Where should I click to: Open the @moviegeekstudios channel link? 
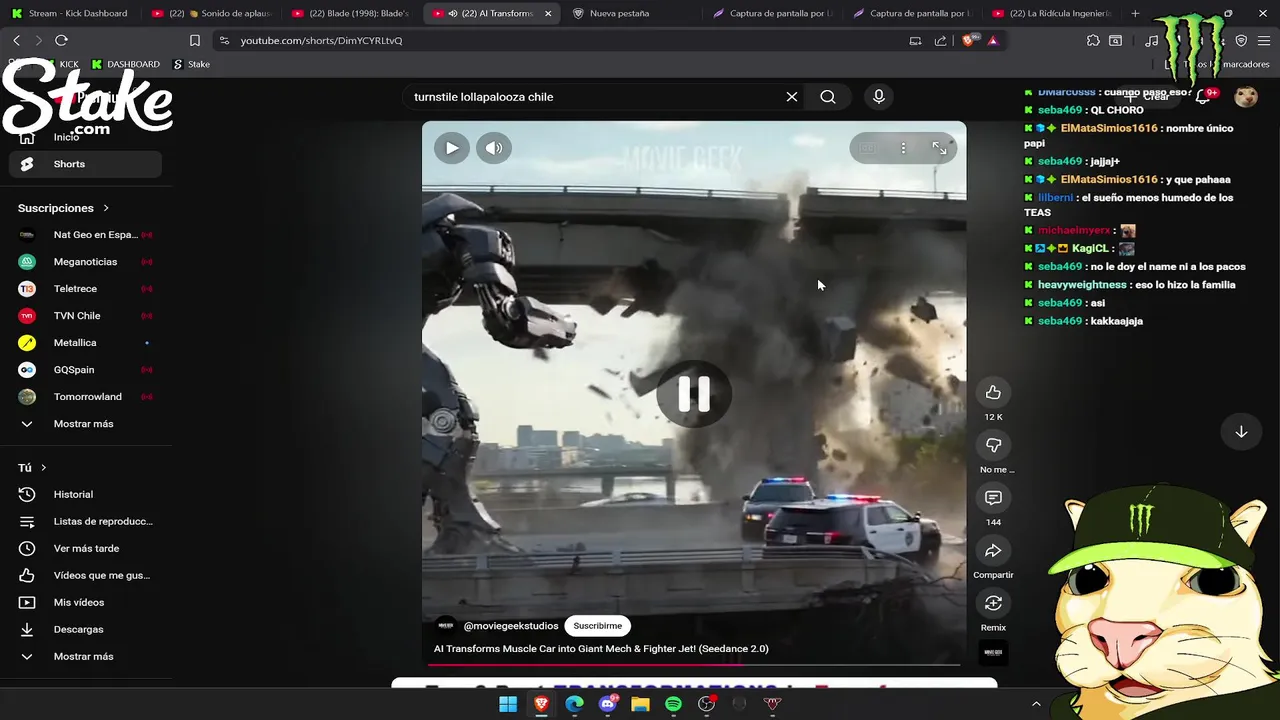click(x=511, y=626)
